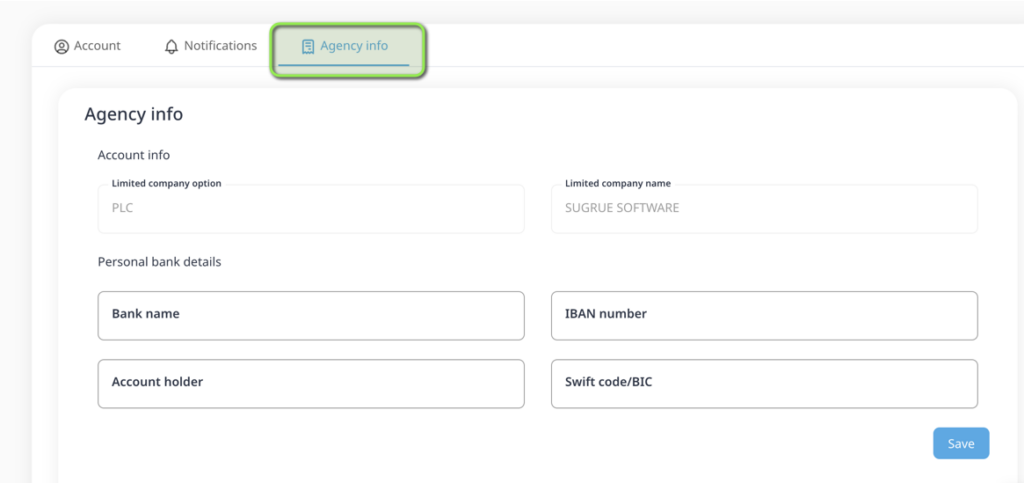Switch to the Account tab

point(97,46)
